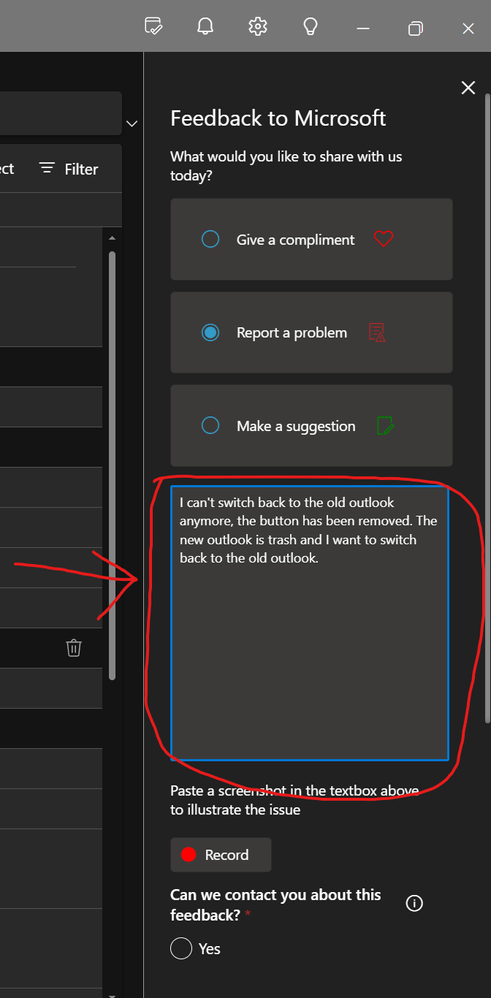Image resolution: width=491 pixels, height=998 pixels.
Task: Click the red problem report icon
Action: pyautogui.click(x=377, y=332)
